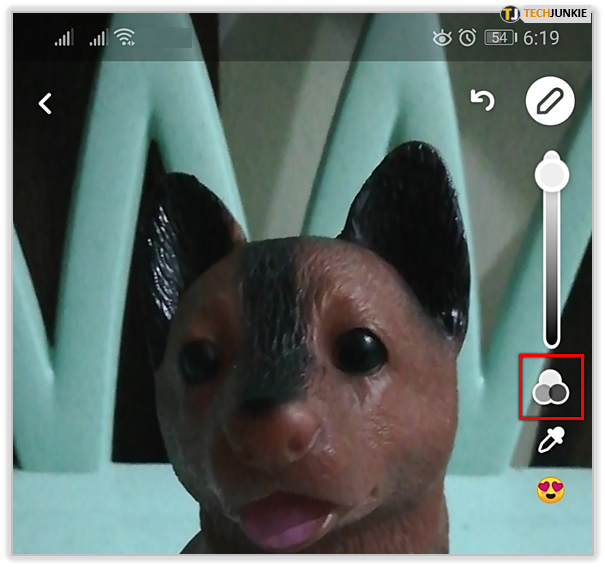Tap the battery indicator showing 54
This screenshot has height=567, width=605.
(499, 38)
